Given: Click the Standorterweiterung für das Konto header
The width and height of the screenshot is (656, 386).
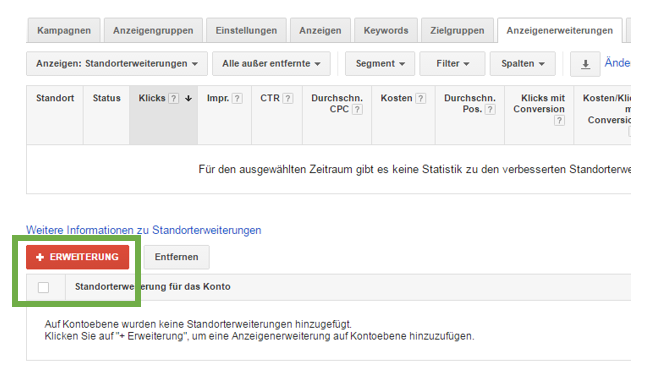Looking at the screenshot, I should point(153,286).
